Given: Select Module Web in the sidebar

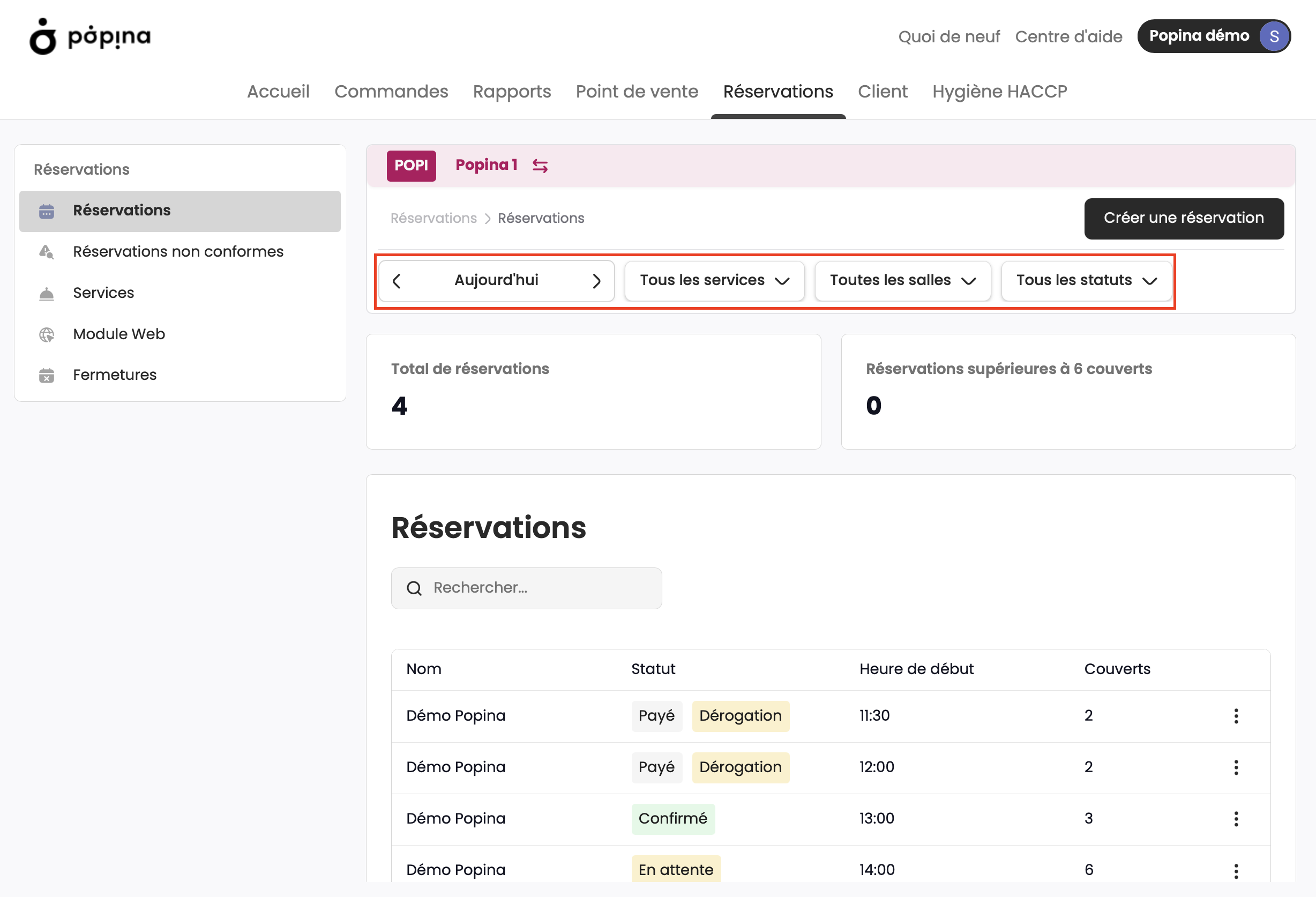Looking at the screenshot, I should 180,335.
